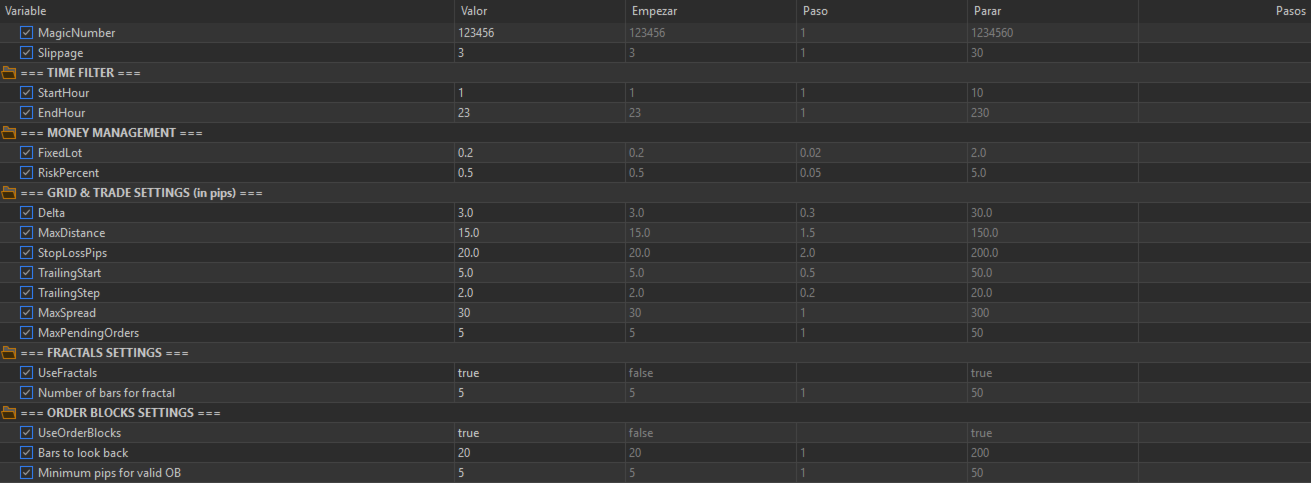Uncheck the MagicNumber checkbox

coord(27,33)
